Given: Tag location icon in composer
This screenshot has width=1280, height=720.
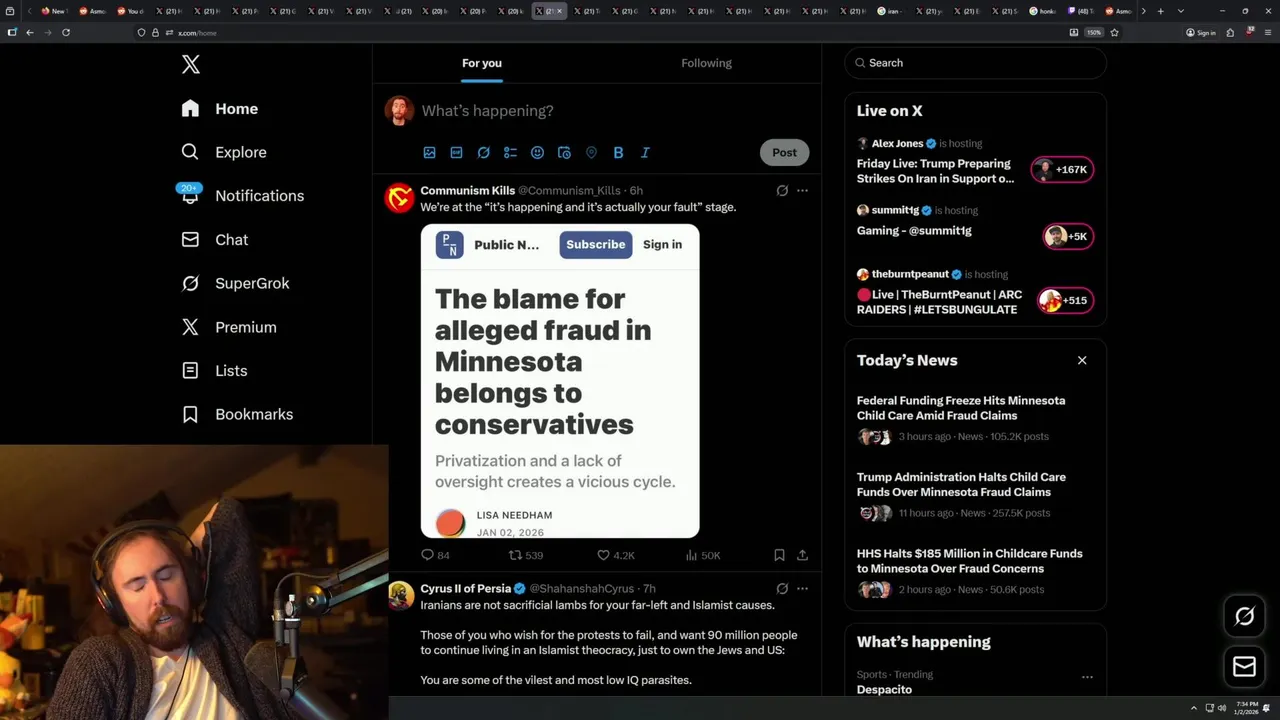Looking at the screenshot, I should (591, 153).
